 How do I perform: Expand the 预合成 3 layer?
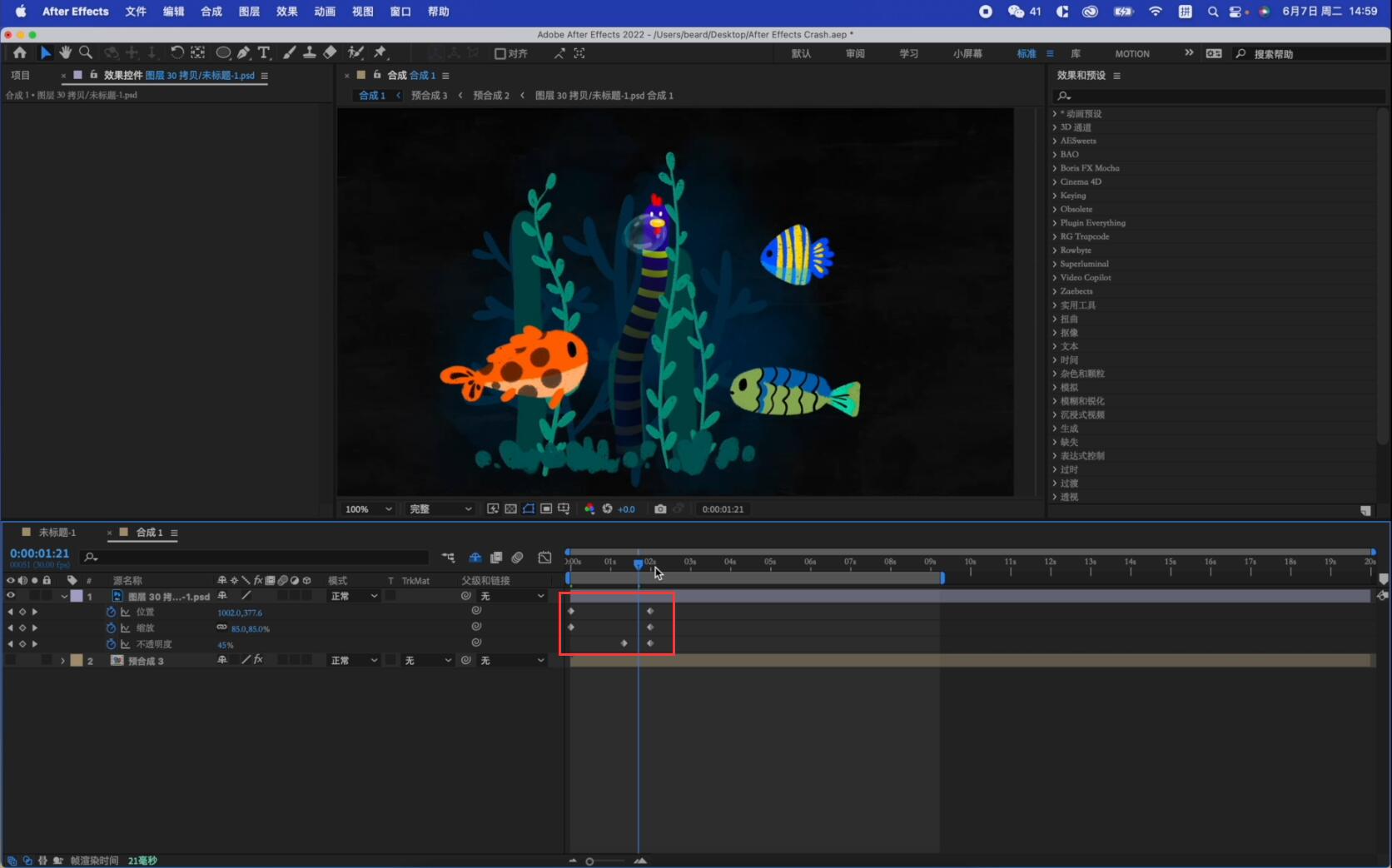point(63,660)
